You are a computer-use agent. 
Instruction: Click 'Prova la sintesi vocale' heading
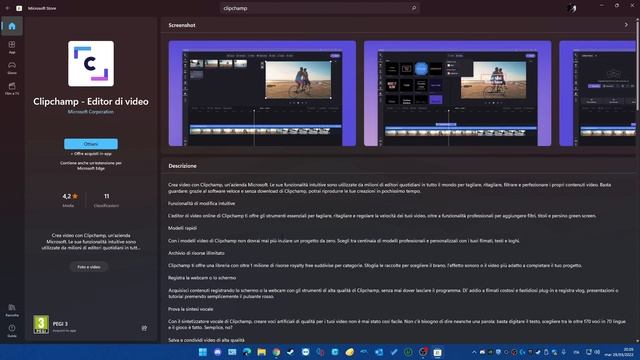coord(191,309)
